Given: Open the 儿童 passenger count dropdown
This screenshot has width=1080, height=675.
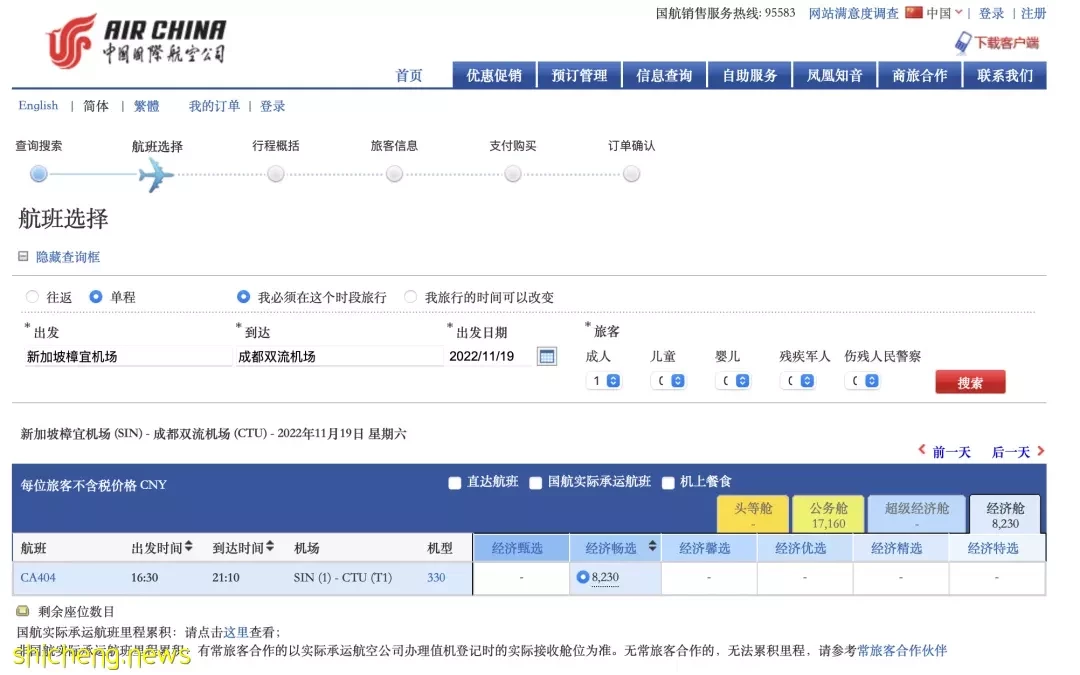Looking at the screenshot, I should click(x=668, y=381).
